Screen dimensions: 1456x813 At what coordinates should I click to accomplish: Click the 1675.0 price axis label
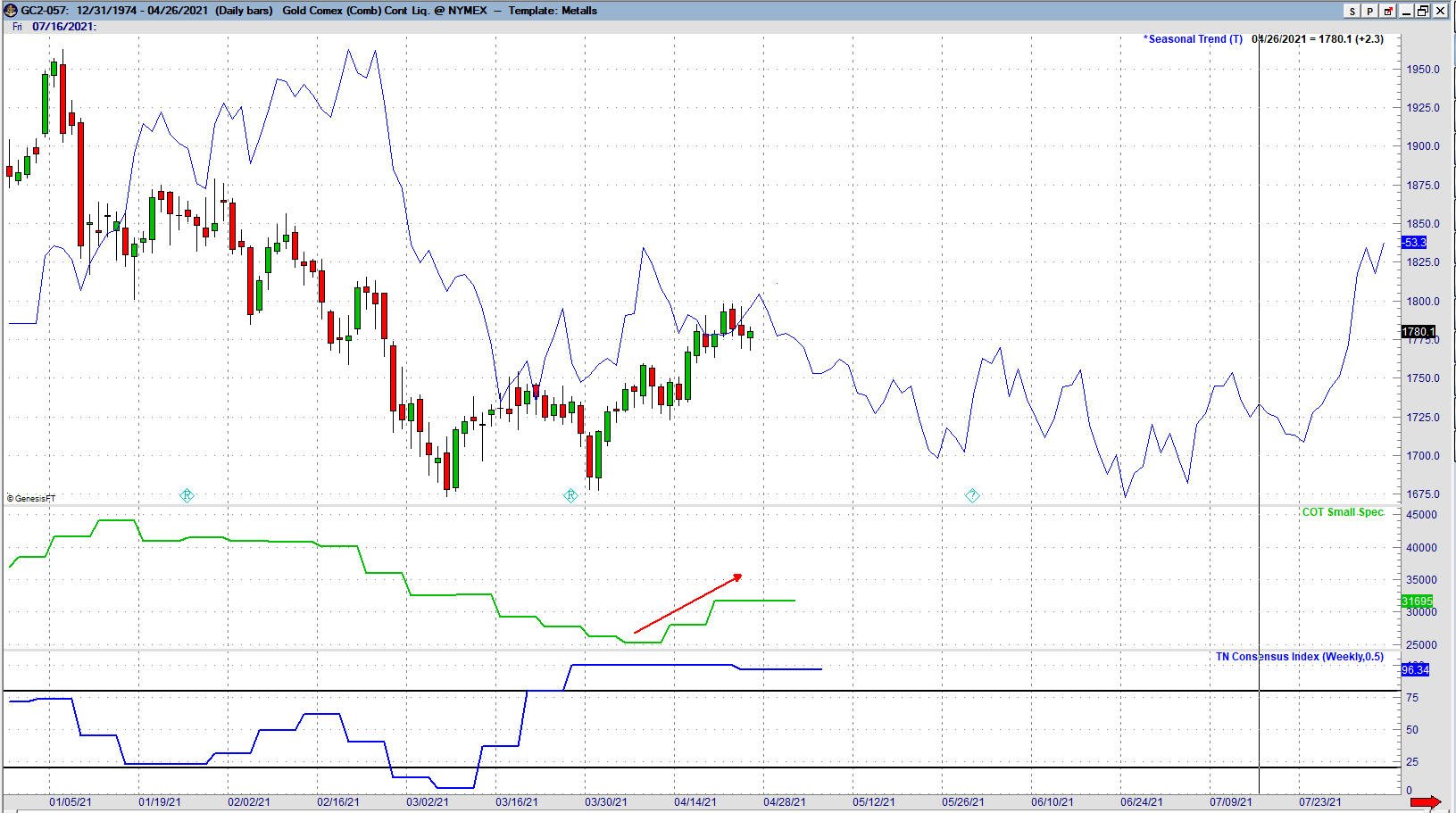pyautogui.click(x=1423, y=494)
